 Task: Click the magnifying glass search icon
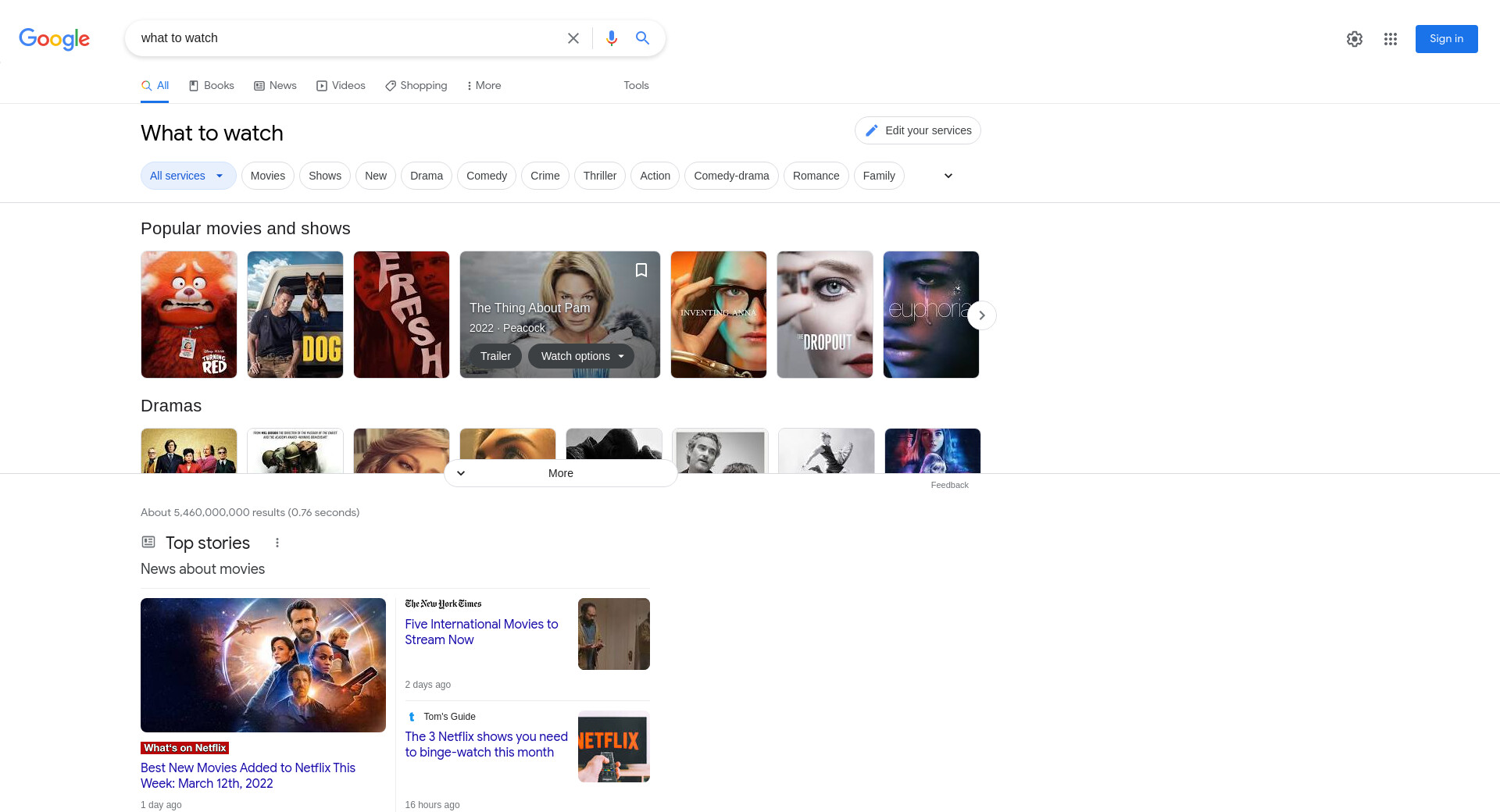642,38
